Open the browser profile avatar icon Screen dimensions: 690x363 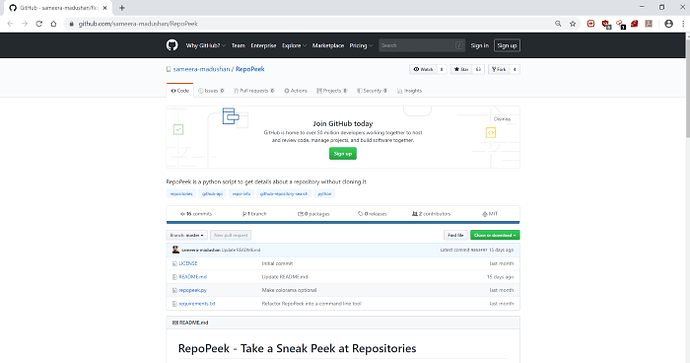click(668, 24)
